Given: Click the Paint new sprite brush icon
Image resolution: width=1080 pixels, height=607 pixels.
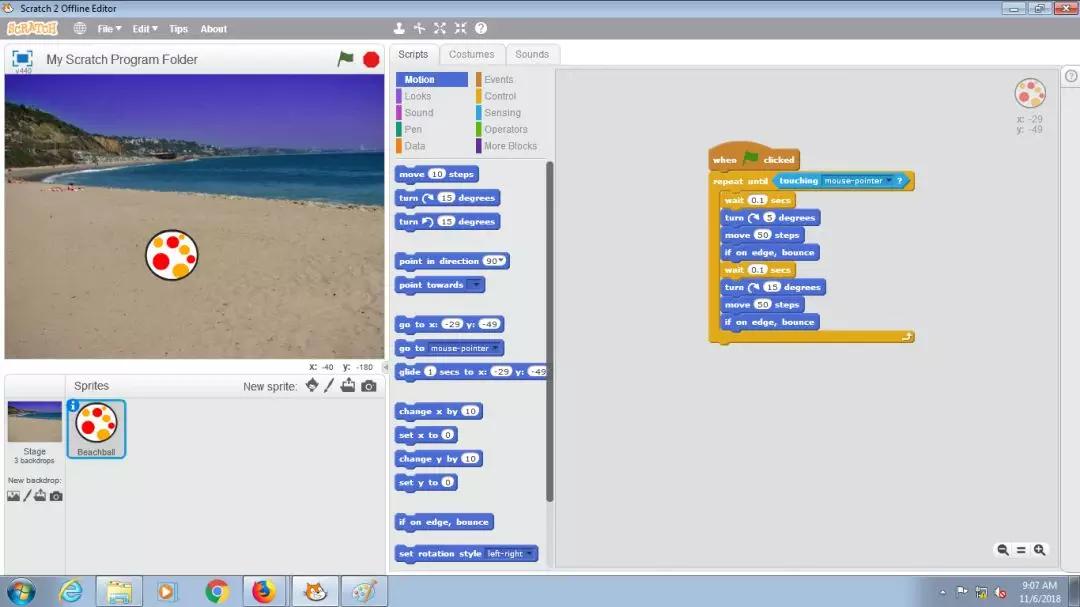Looking at the screenshot, I should click(x=329, y=386).
